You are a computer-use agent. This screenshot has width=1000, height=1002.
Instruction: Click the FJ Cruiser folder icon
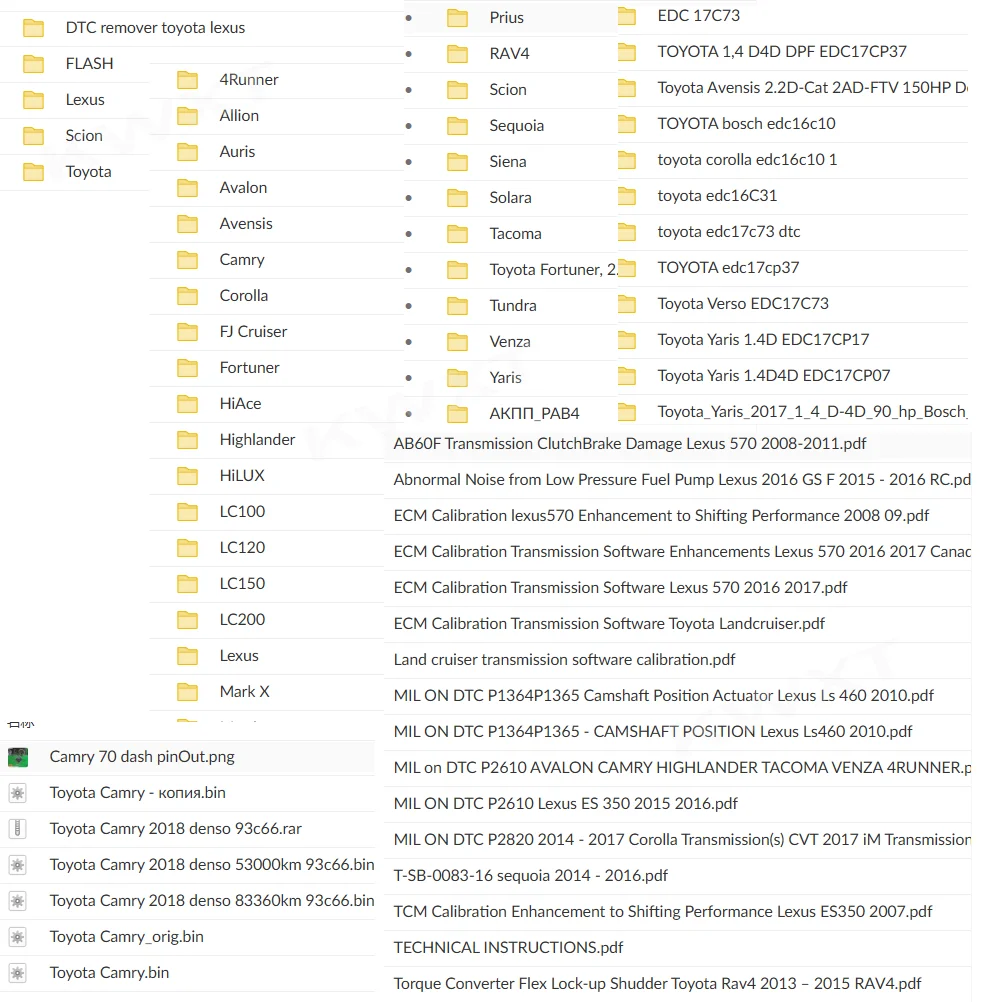click(x=187, y=332)
